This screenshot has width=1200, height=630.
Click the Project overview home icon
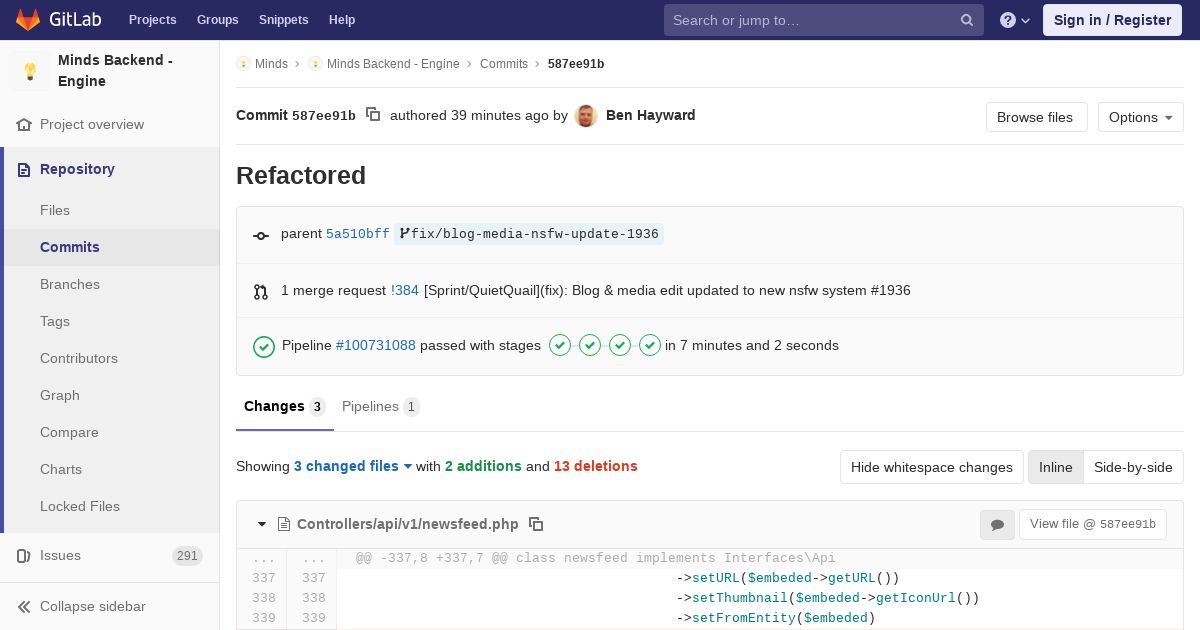24,125
